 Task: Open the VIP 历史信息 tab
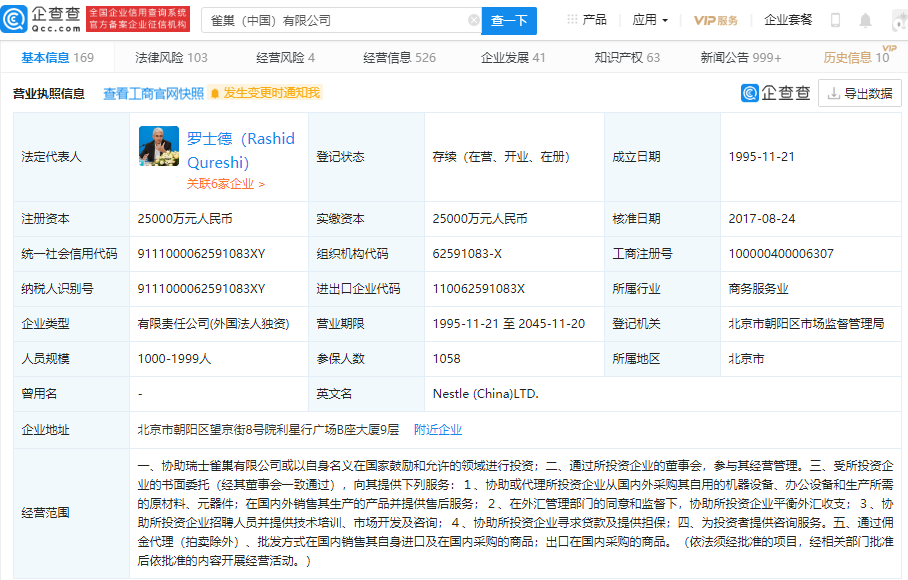[x=856, y=57]
